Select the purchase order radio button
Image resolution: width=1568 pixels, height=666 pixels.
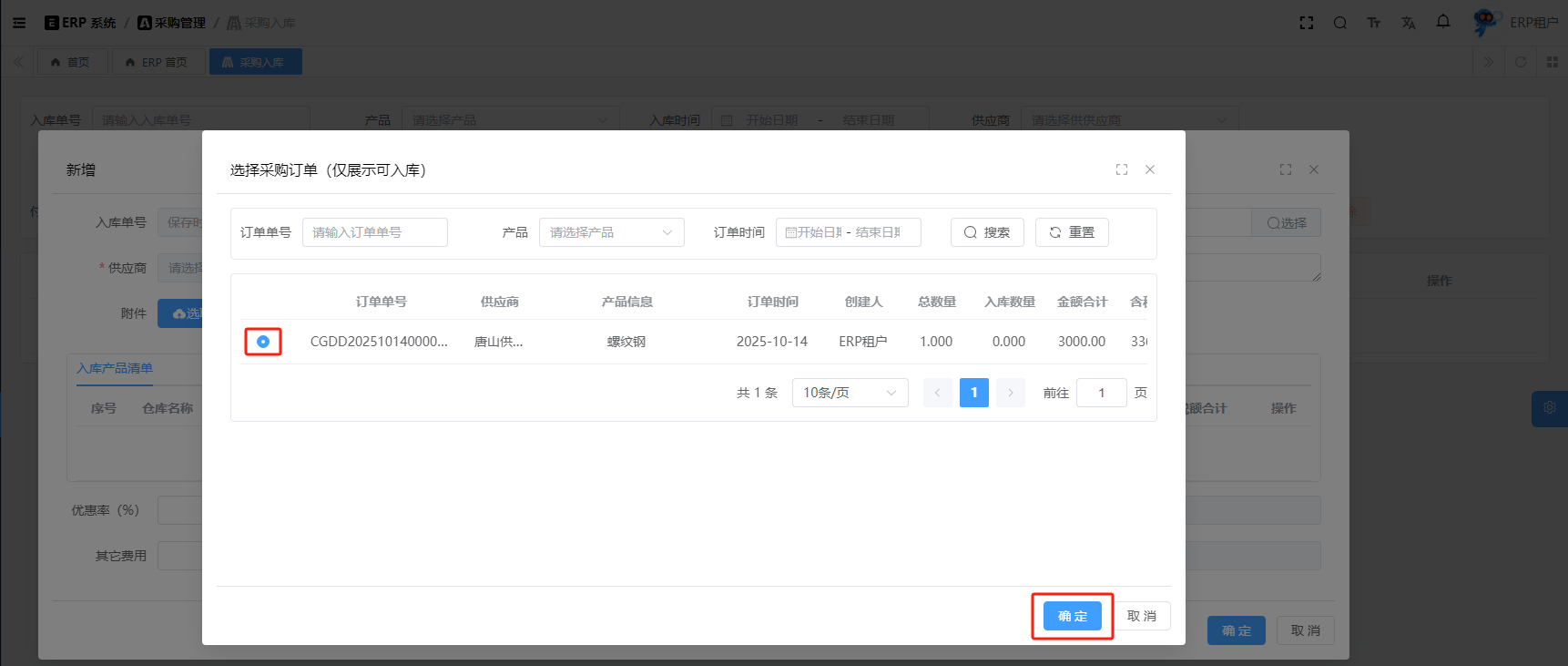(263, 342)
